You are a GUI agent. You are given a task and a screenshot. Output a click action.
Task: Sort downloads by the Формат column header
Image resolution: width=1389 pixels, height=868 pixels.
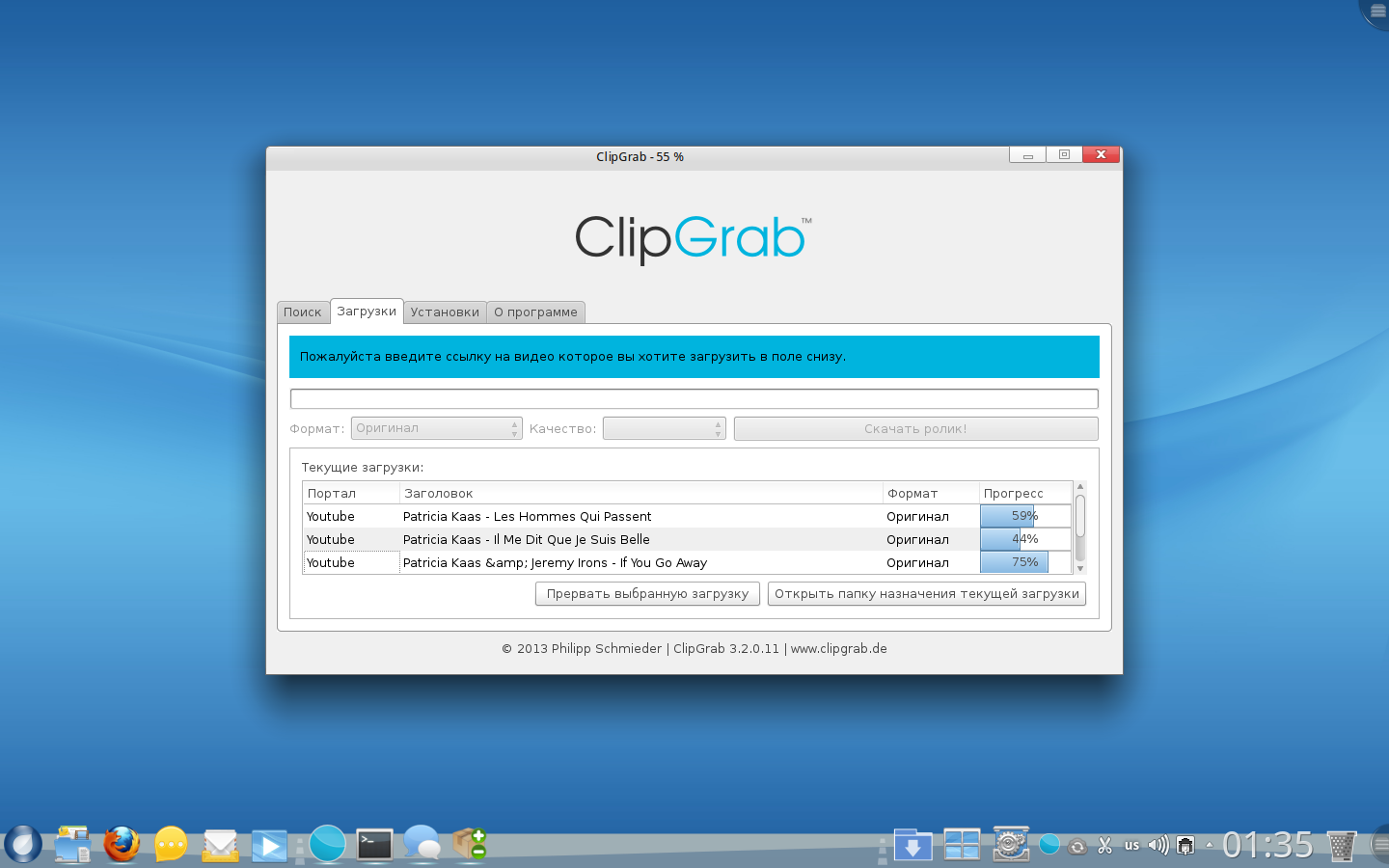932,493
